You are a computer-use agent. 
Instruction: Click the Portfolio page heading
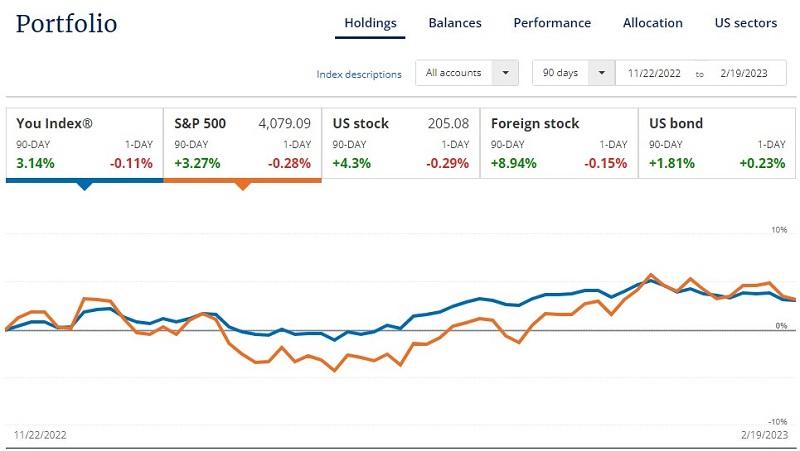pyautogui.click(x=66, y=24)
